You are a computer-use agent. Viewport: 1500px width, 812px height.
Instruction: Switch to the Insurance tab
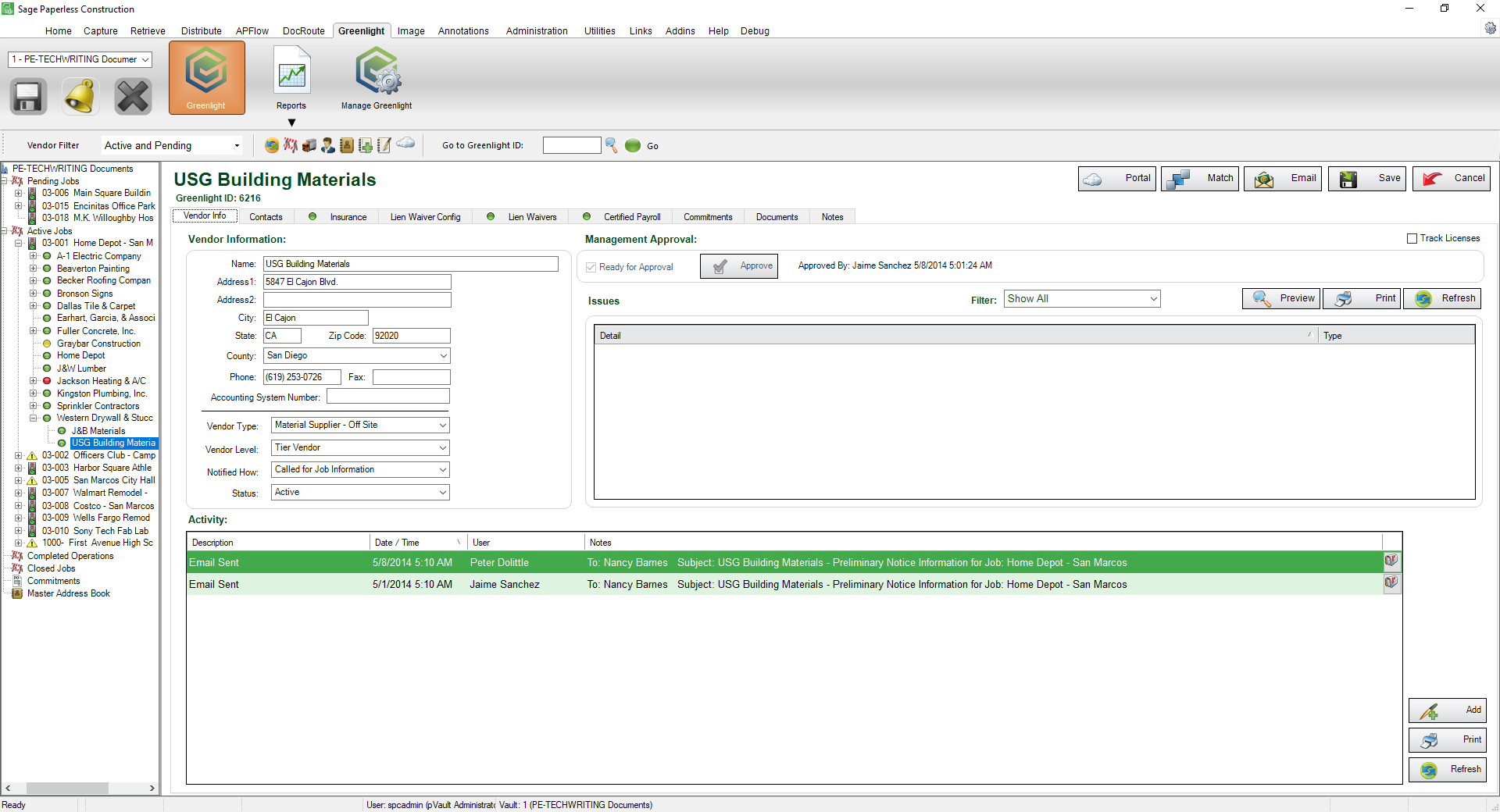point(337,217)
